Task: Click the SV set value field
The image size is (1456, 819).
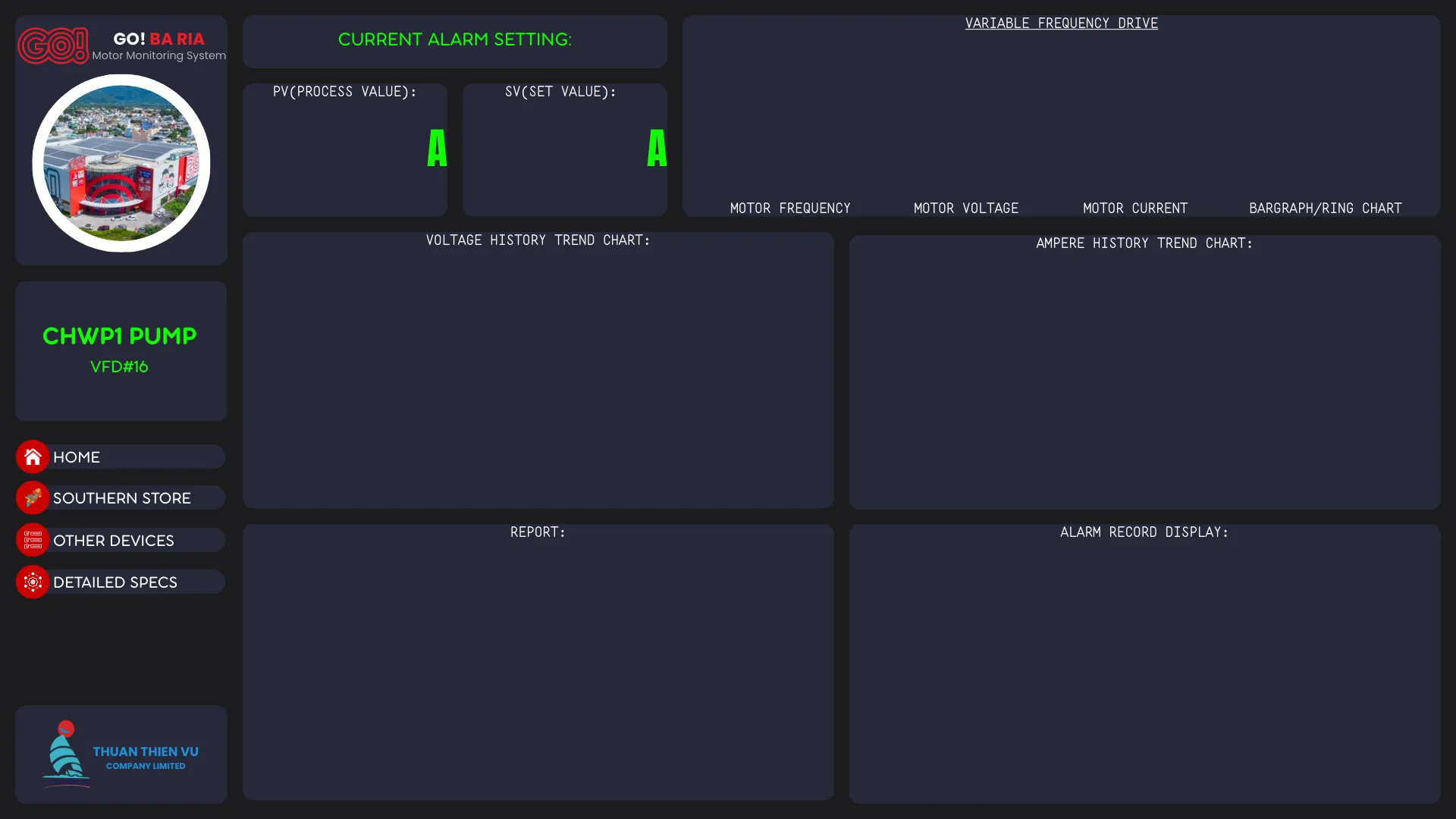Action: (564, 150)
